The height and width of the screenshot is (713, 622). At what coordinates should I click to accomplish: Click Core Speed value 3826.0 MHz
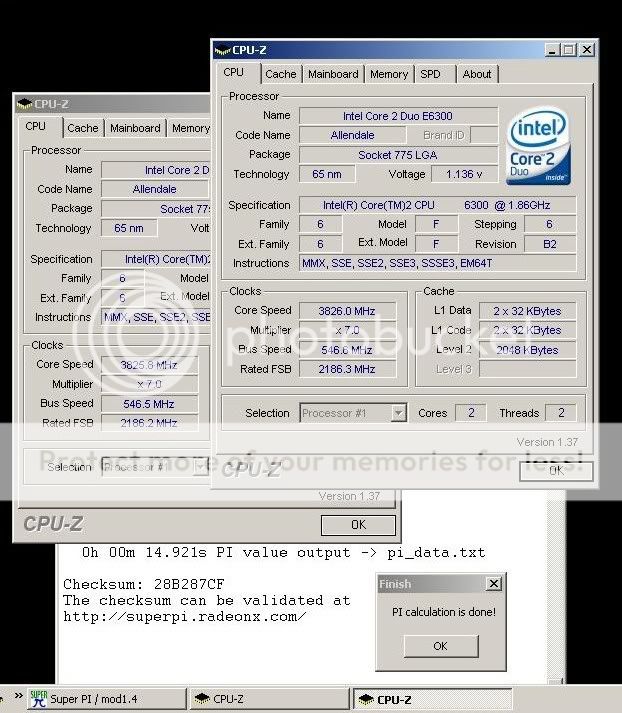347,311
